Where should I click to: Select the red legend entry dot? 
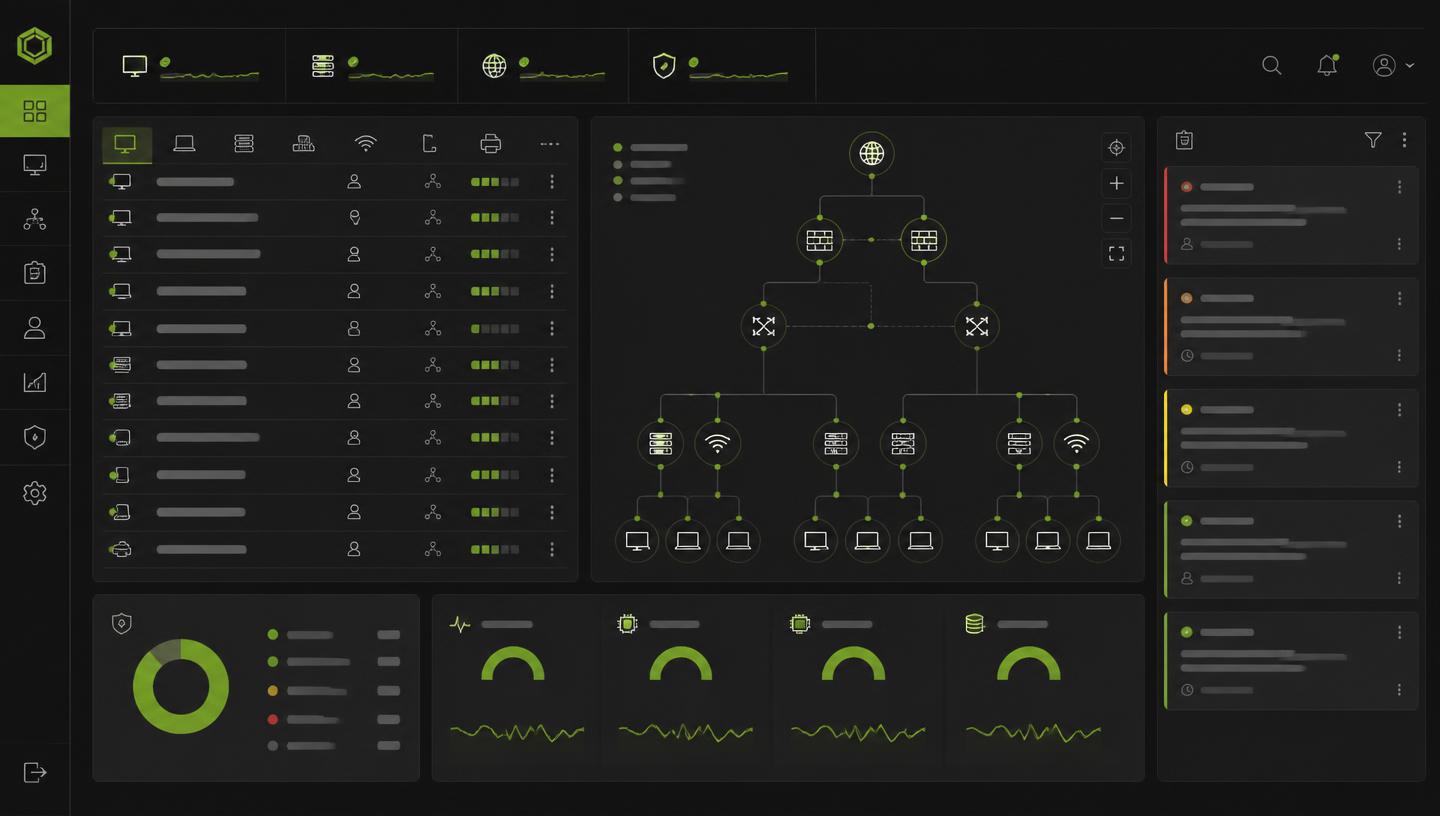click(x=273, y=719)
